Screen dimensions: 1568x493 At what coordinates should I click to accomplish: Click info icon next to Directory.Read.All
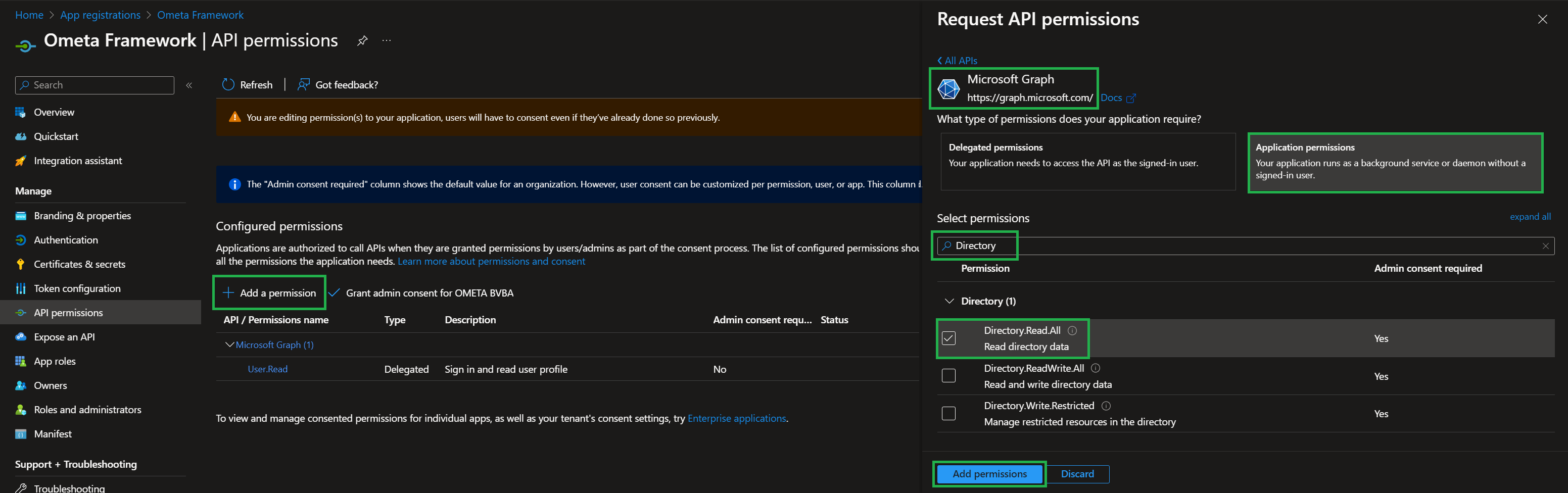pos(1072,330)
